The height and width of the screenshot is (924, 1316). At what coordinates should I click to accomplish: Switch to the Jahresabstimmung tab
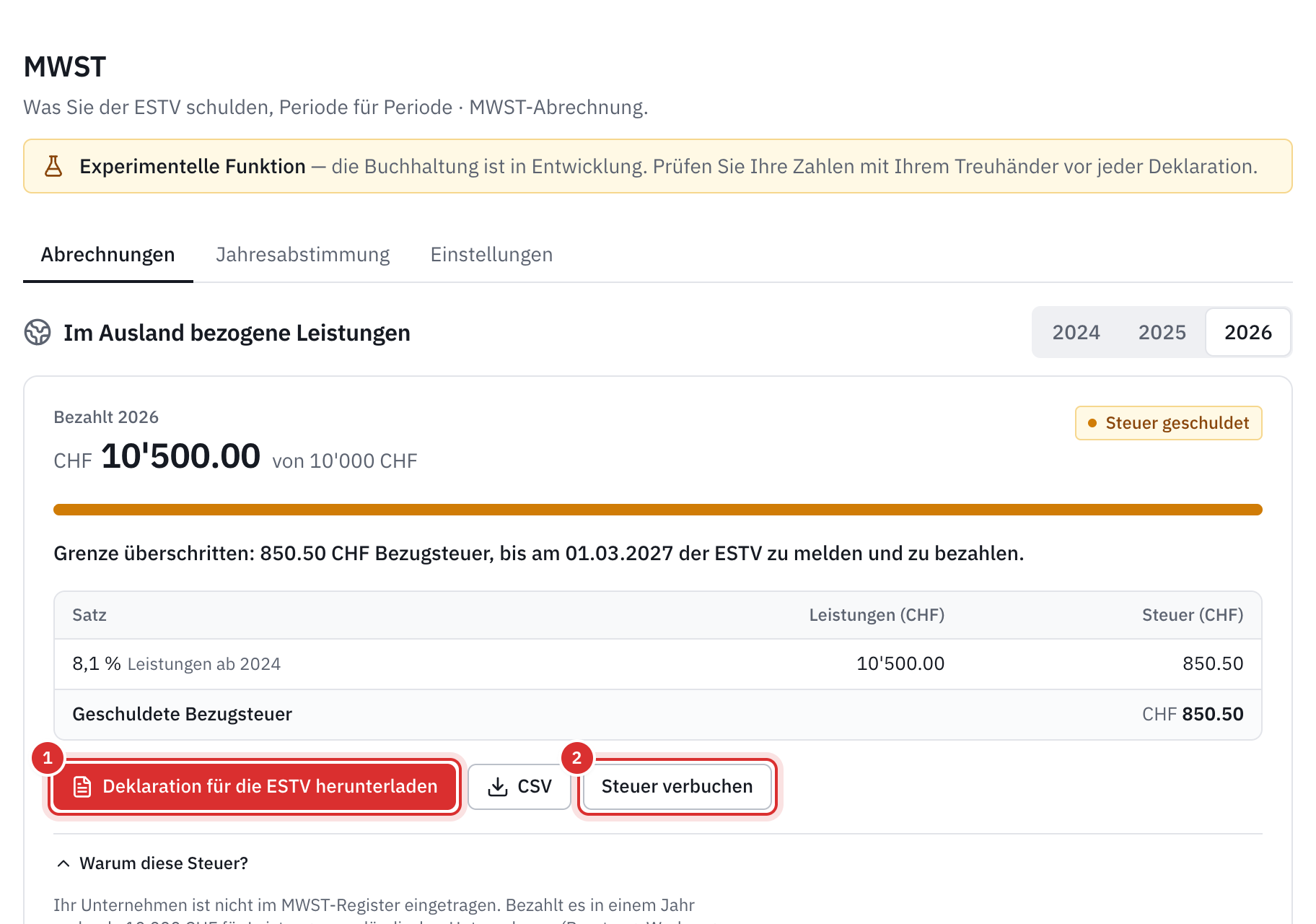click(x=303, y=255)
